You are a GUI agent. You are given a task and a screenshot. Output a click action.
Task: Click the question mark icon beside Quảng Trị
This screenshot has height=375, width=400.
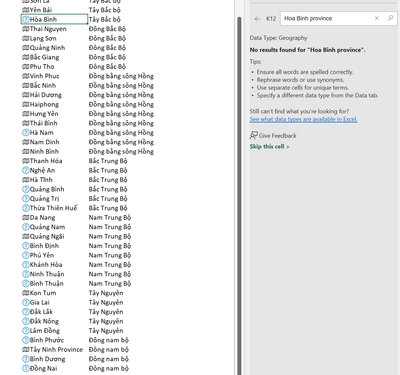tap(26, 199)
